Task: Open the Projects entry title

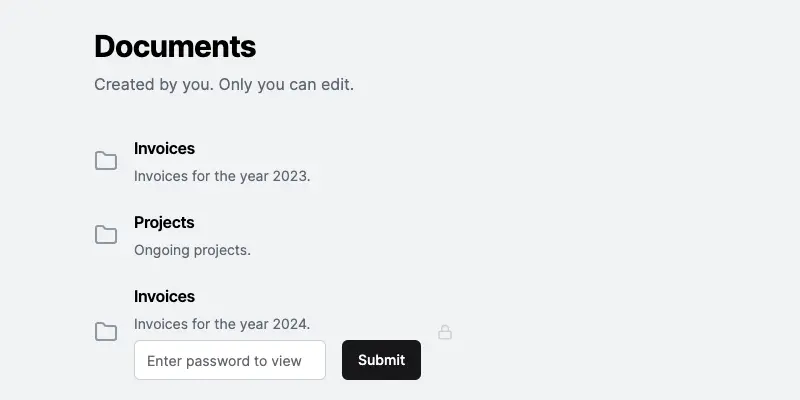Action: [164, 222]
